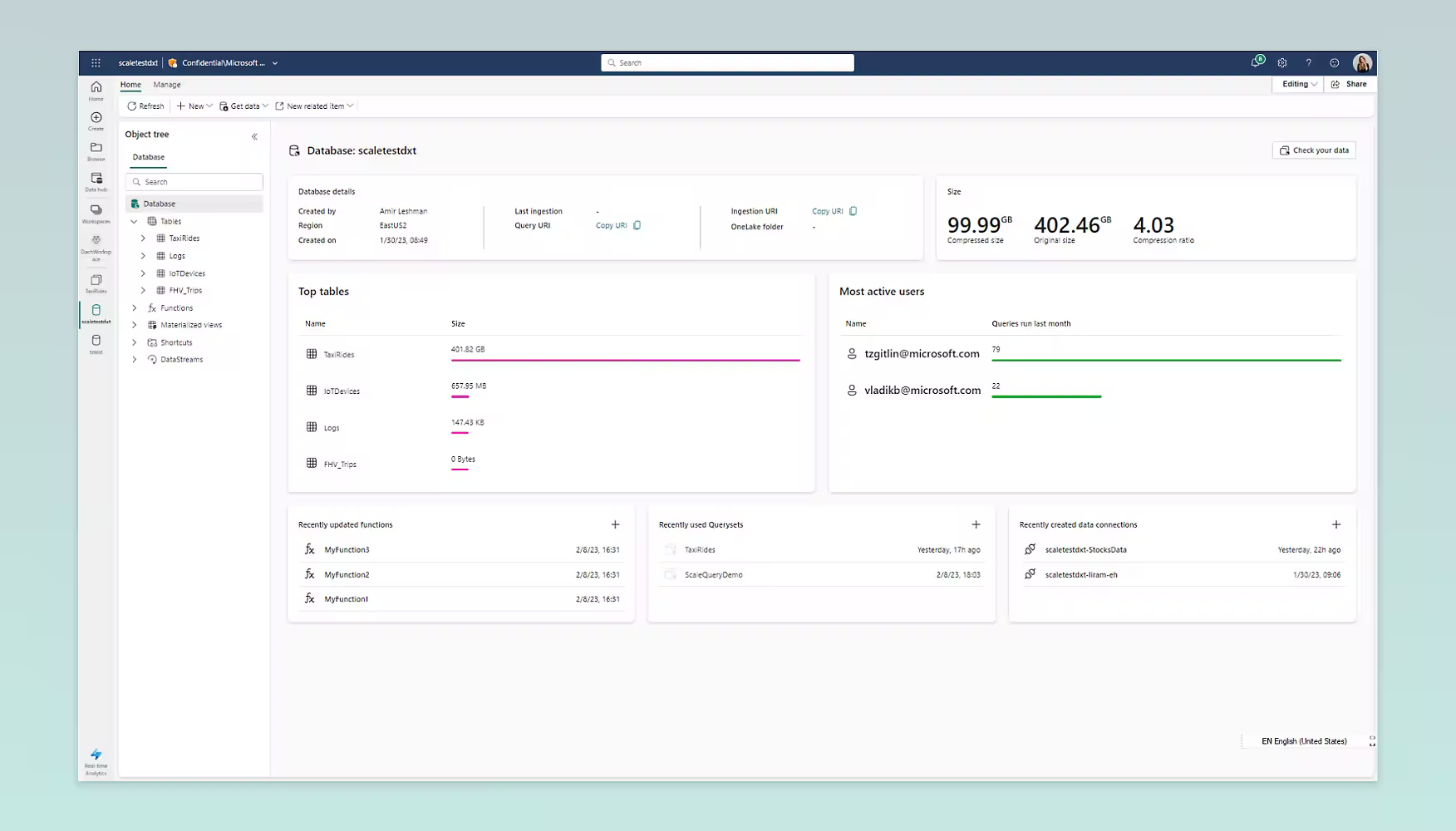1456x831 pixels.
Task: Click Copy URI link for Query URI
Action: pyautogui.click(x=611, y=225)
